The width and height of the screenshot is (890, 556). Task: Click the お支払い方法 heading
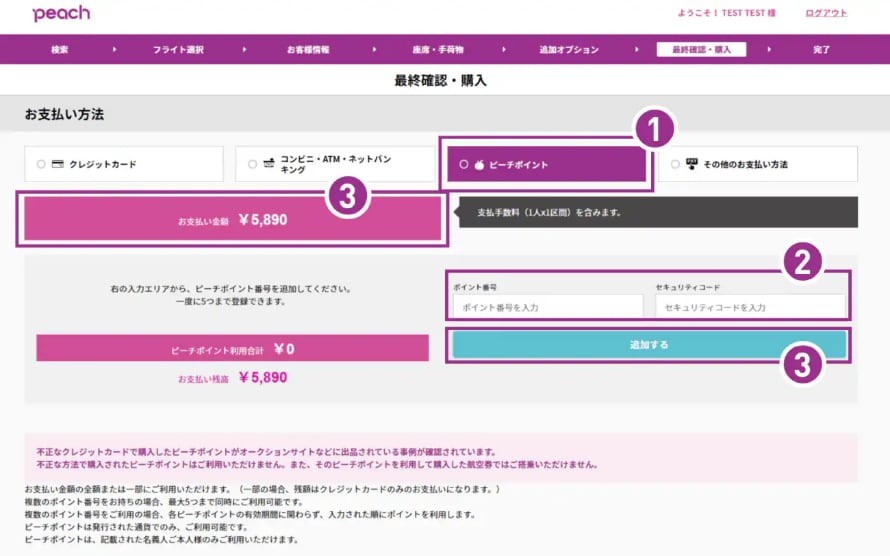[64, 114]
